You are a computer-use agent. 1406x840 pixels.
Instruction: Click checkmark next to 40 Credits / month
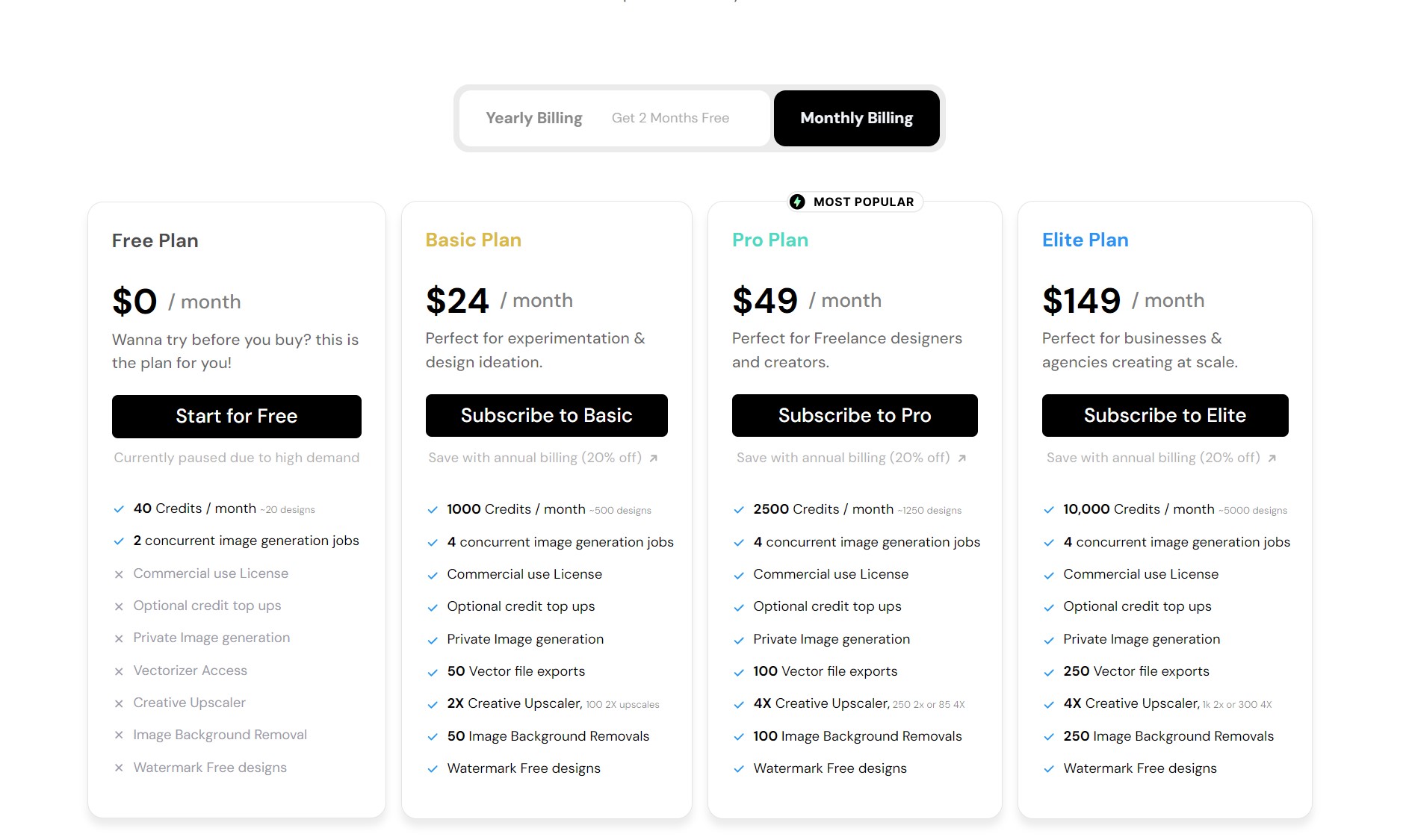[x=119, y=509]
